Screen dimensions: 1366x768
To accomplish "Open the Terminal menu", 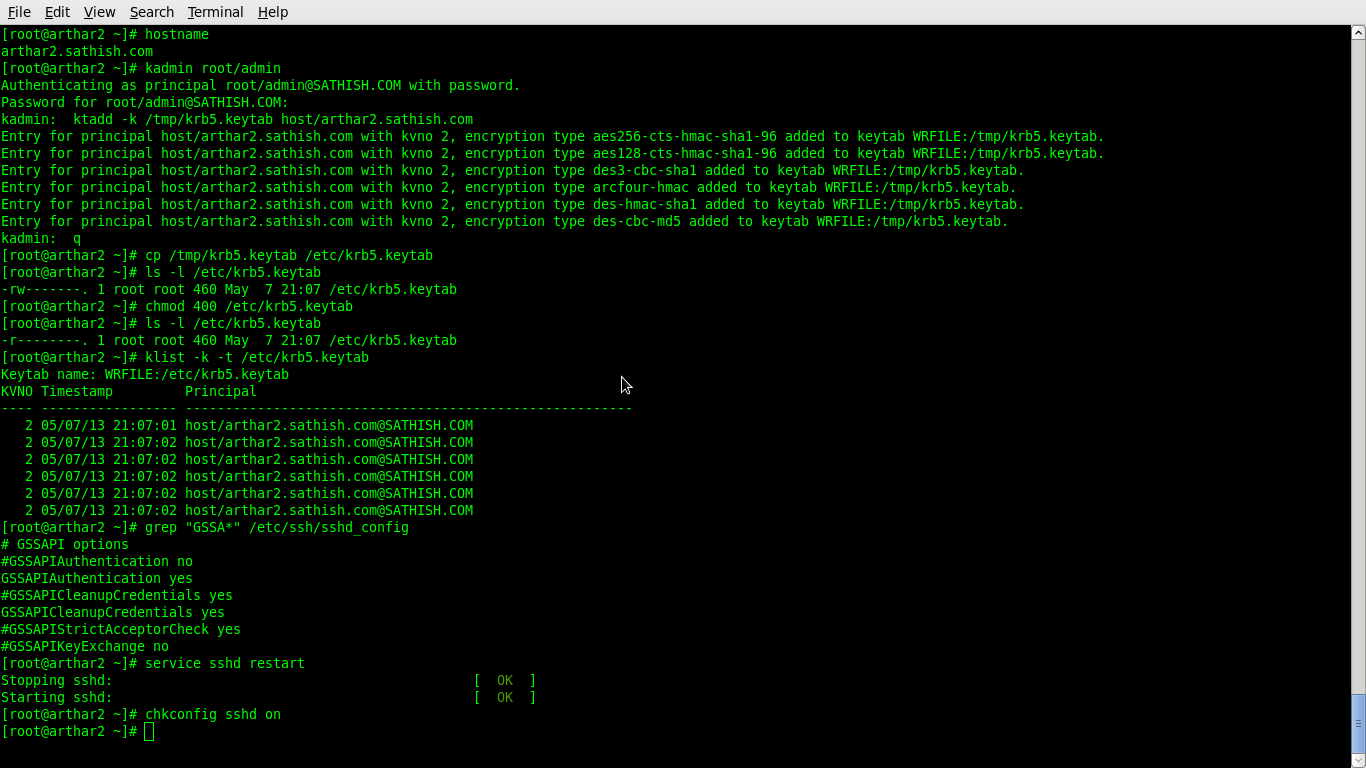I will (214, 11).
